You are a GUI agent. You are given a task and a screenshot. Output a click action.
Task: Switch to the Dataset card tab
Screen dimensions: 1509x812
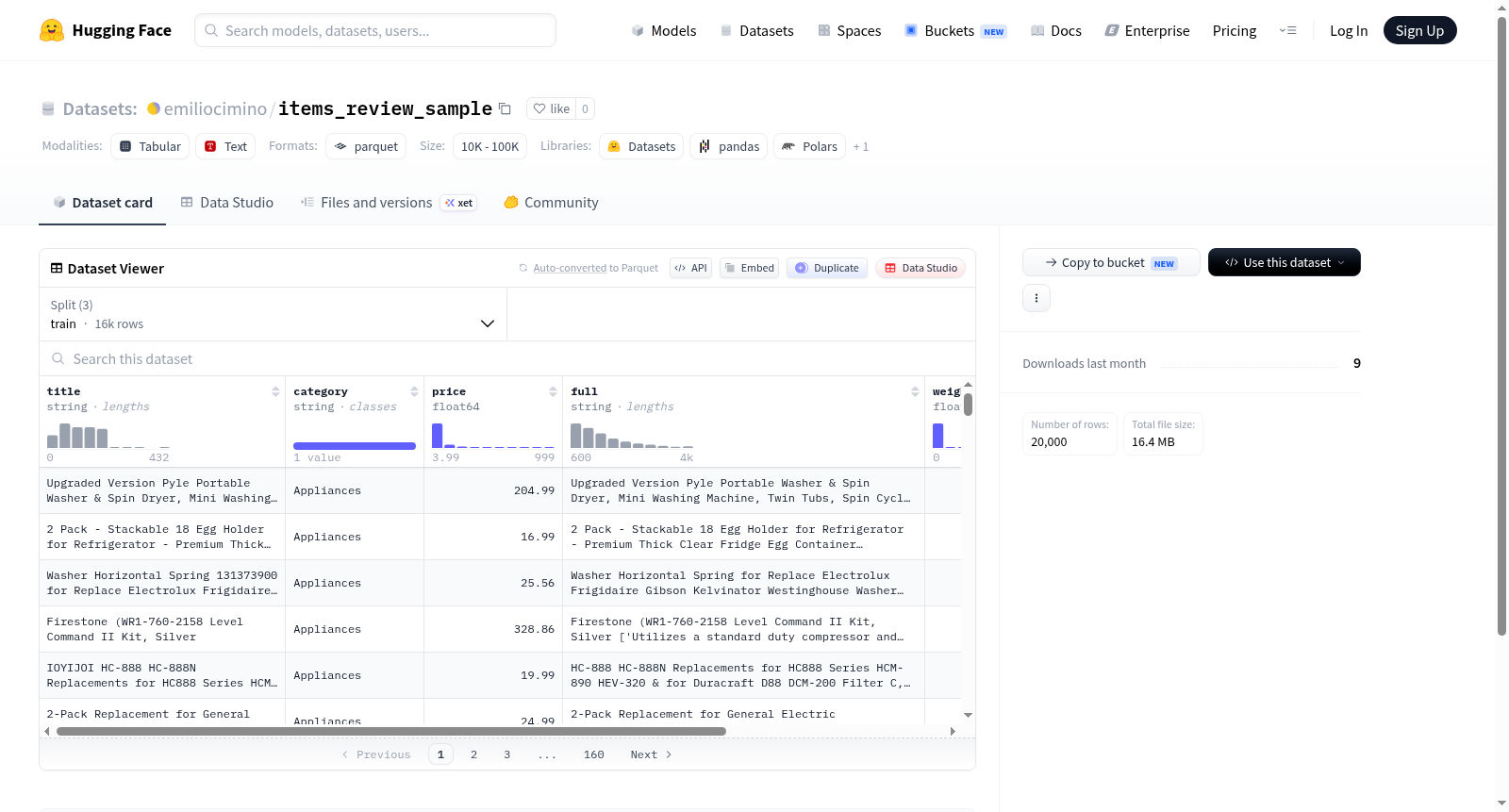click(103, 203)
